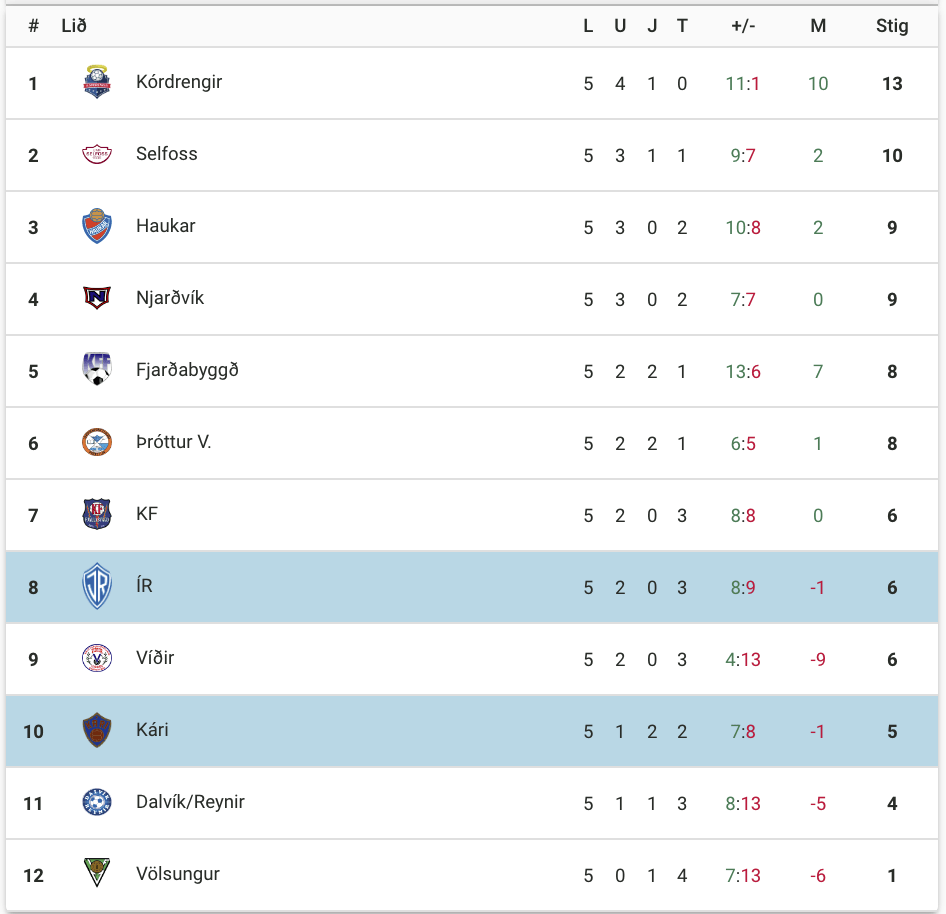Viewport: 946px width, 914px height.
Task: Click the Fjarðabyggð goal ratio 13:6
Action: pyautogui.click(x=743, y=372)
